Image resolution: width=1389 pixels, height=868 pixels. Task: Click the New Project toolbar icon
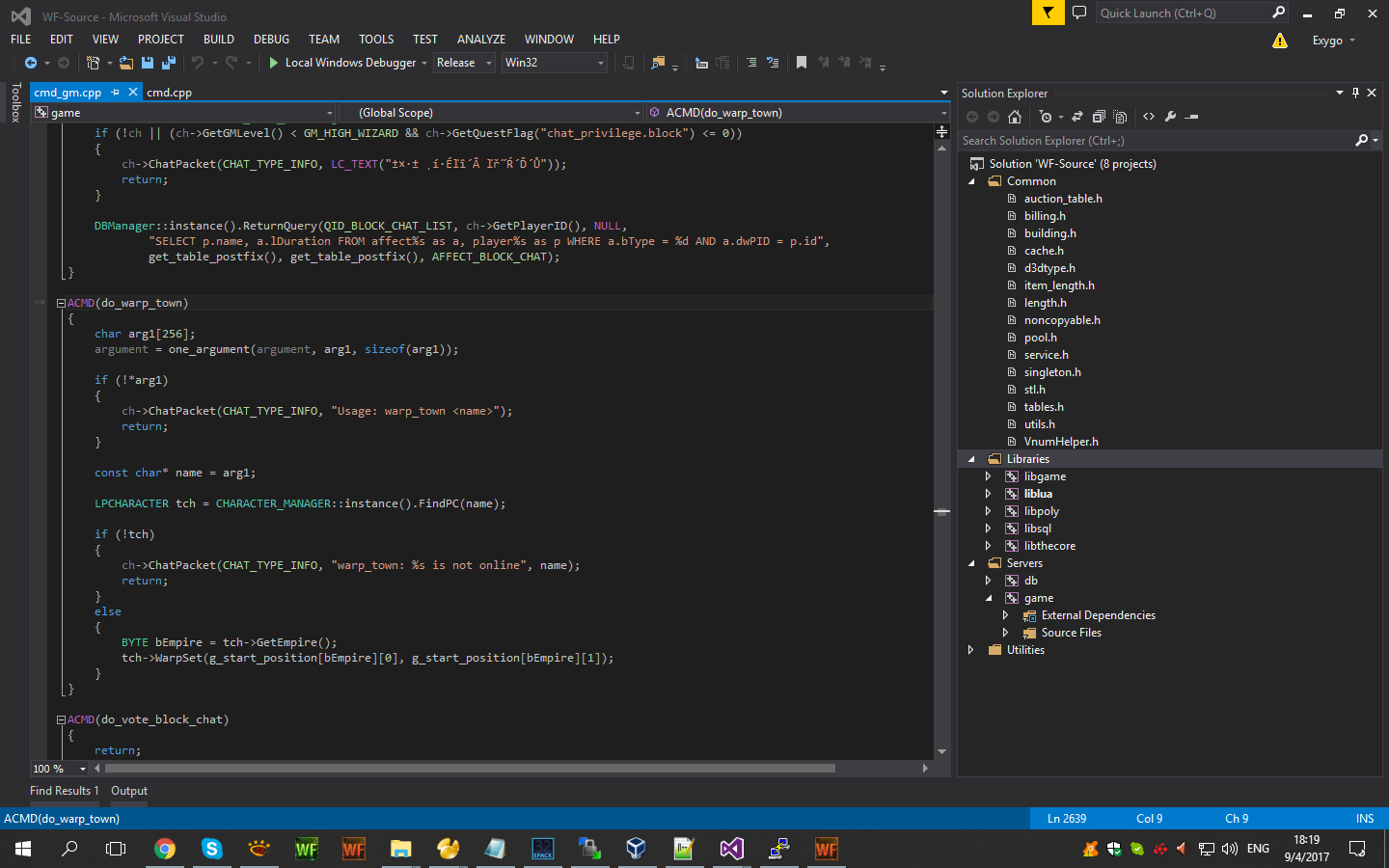(x=93, y=63)
